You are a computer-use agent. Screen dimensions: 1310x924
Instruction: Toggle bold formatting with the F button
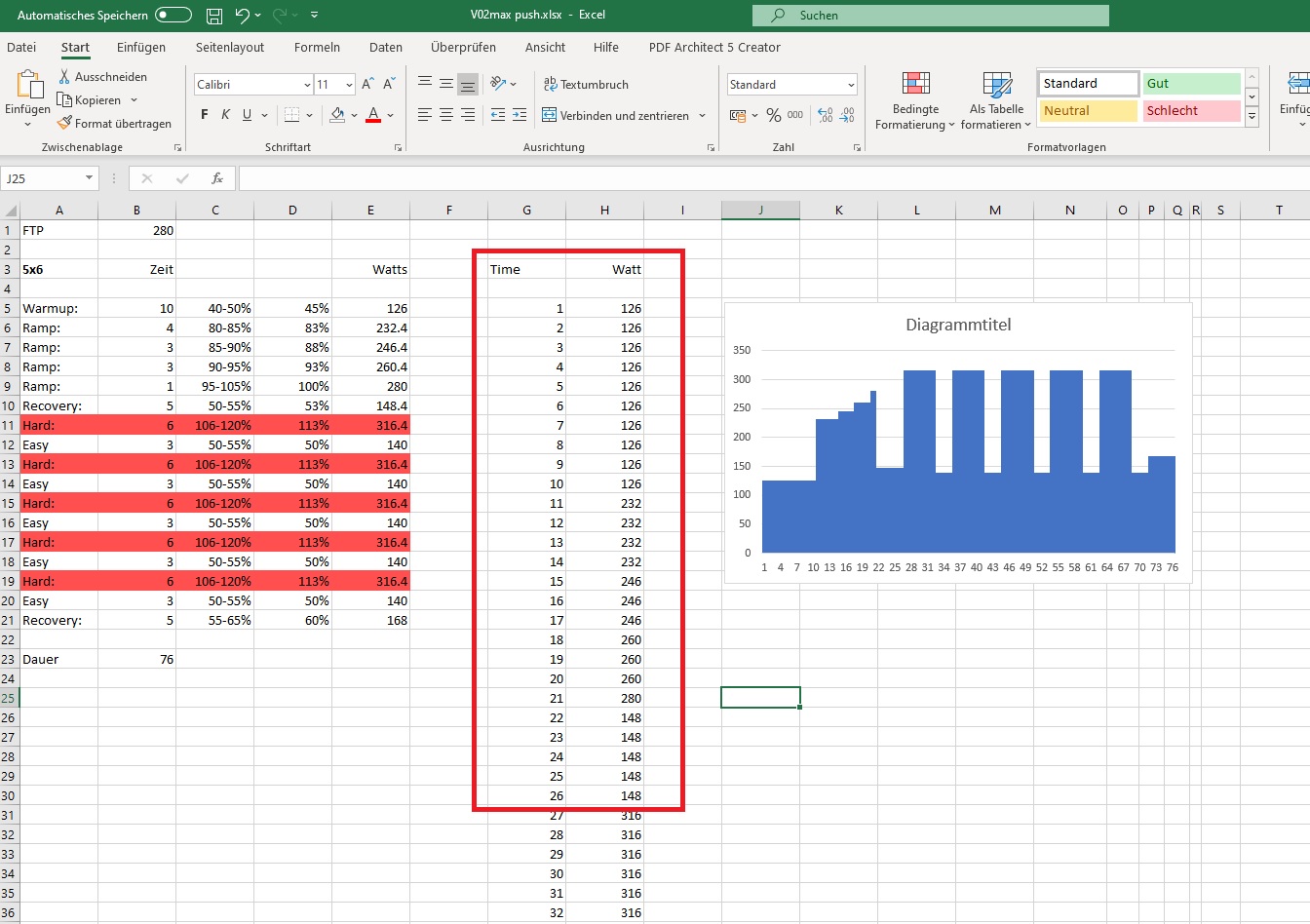(x=205, y=115)
